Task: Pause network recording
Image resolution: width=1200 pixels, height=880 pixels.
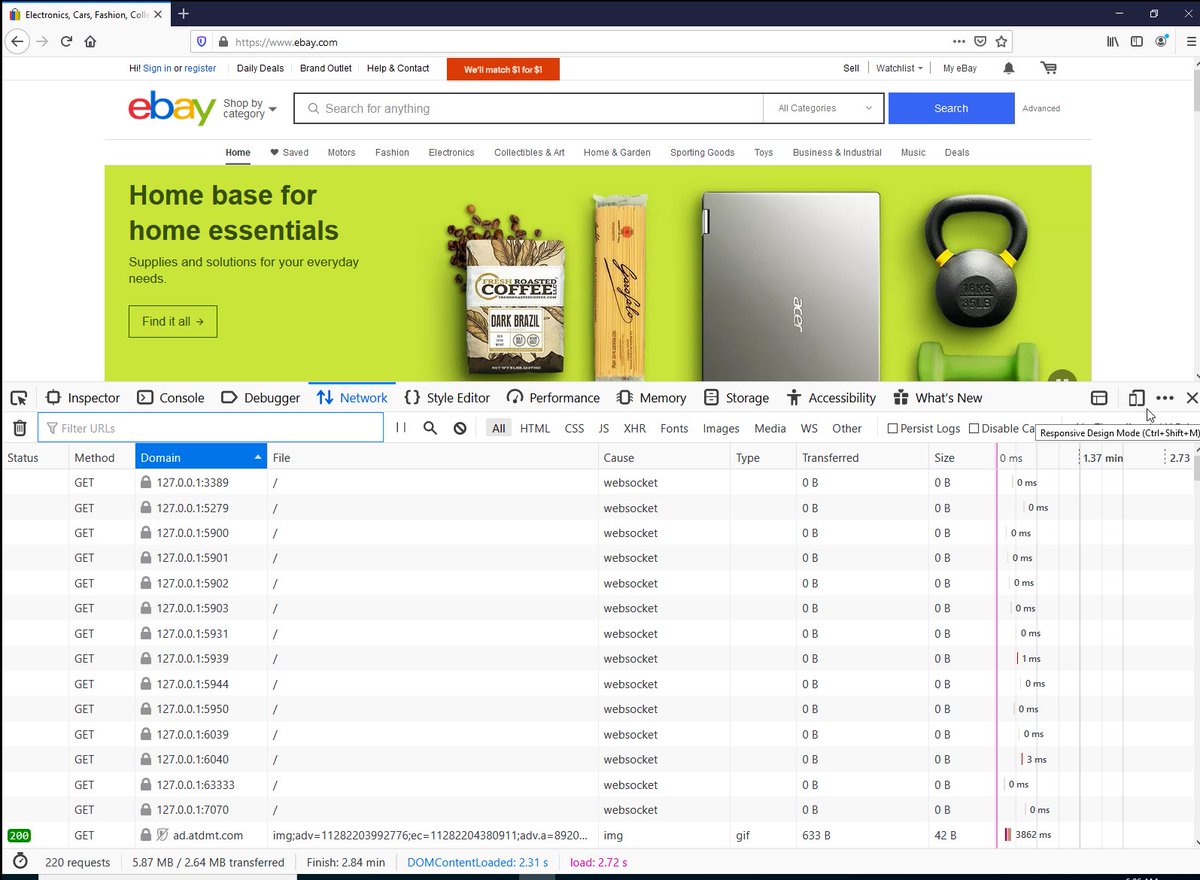Action: point(401,428)
